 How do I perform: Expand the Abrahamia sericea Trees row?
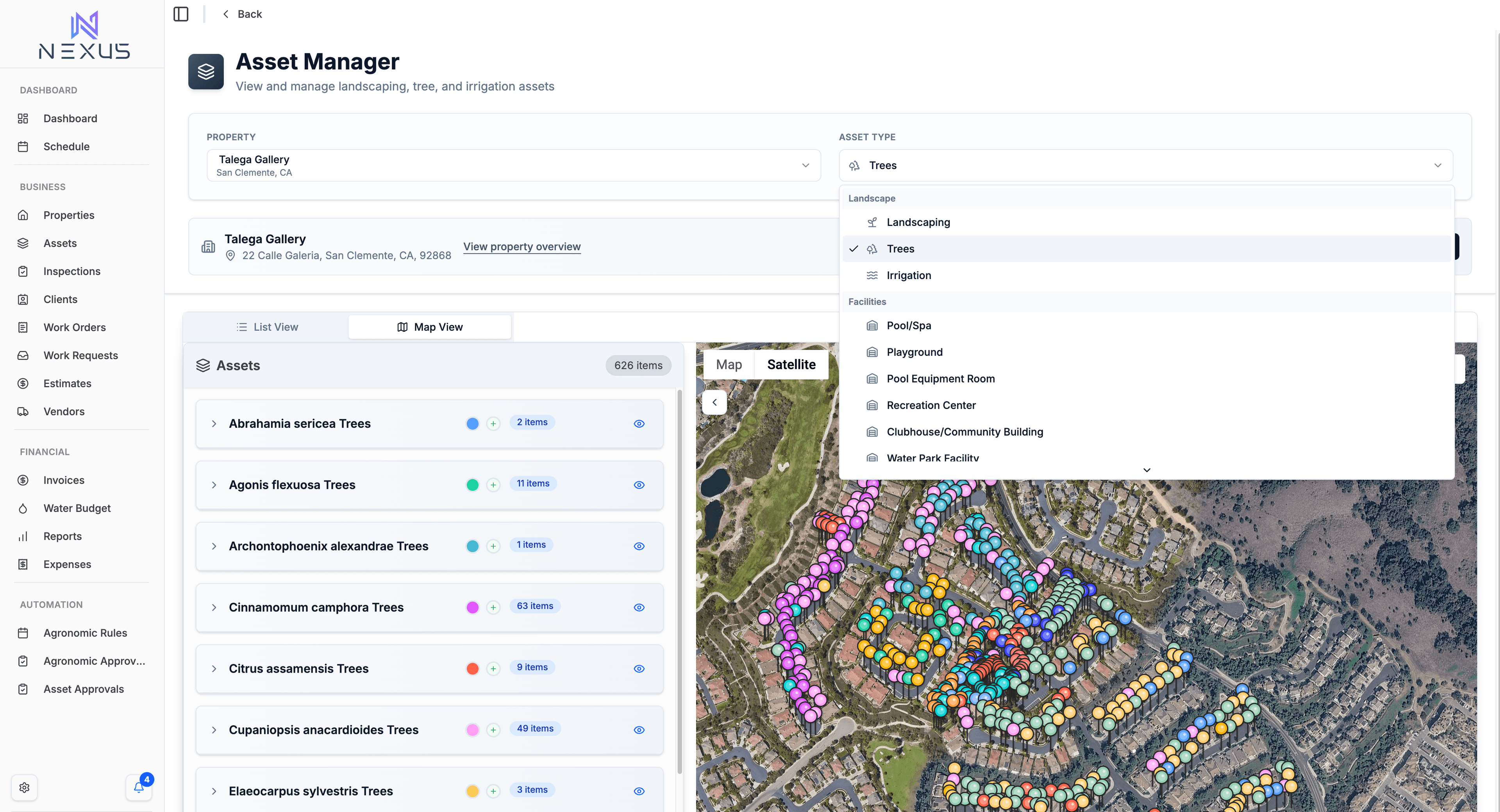214,424
